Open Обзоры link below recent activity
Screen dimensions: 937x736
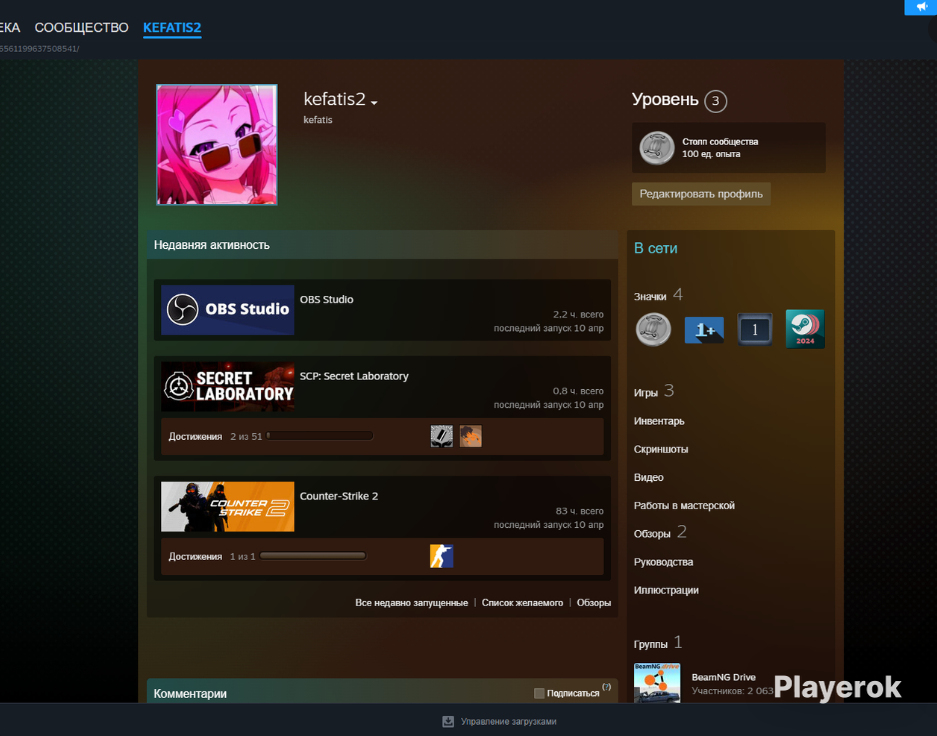point(593,603)
